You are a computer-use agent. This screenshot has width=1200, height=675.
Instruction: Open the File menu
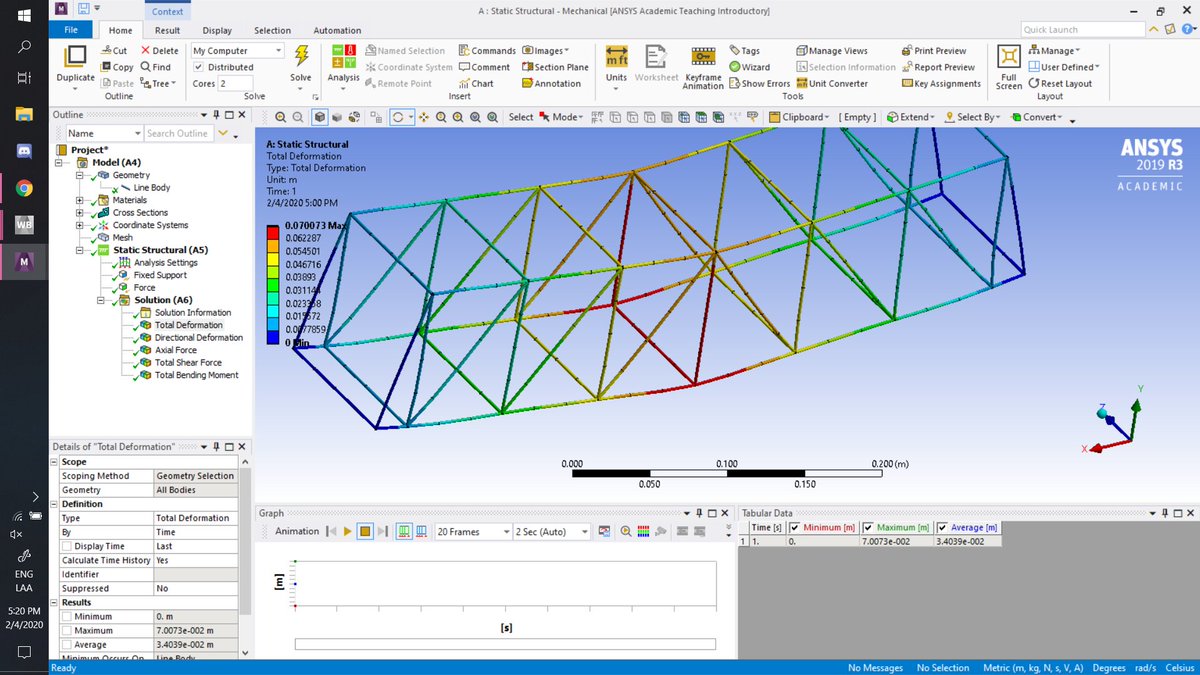tap(70, 31)
